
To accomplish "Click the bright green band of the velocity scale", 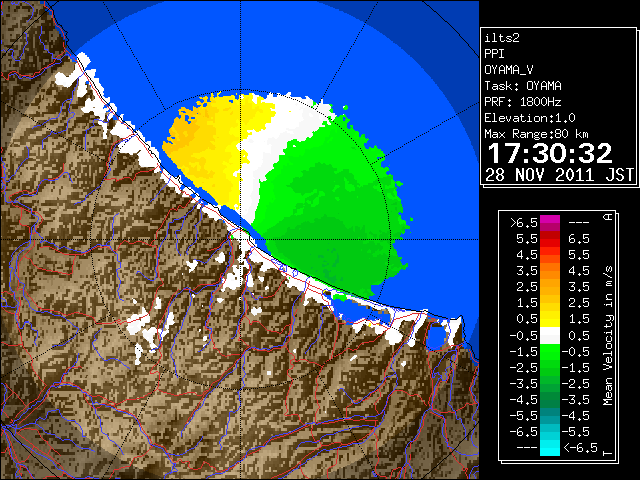I will 550,352.
